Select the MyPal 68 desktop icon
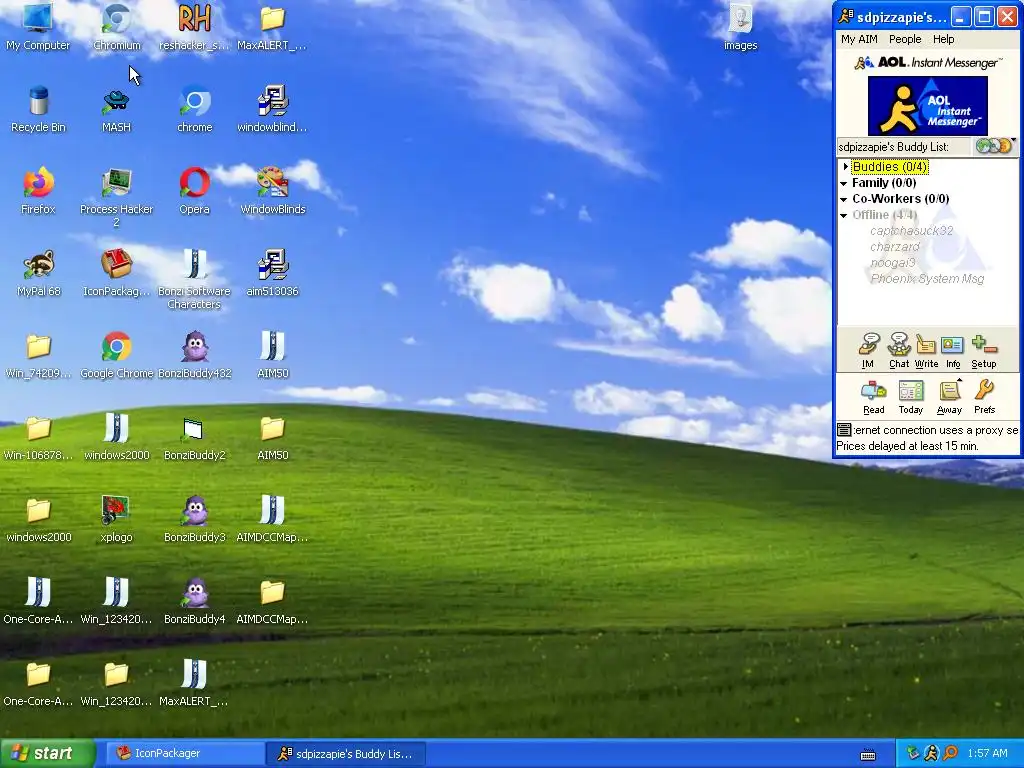 click(38, 272)
